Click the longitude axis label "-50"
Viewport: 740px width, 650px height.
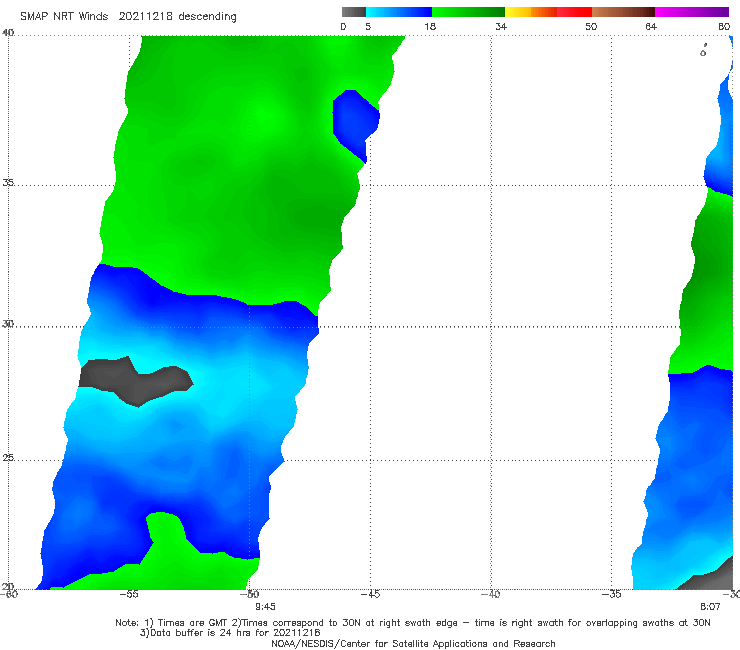250,594
